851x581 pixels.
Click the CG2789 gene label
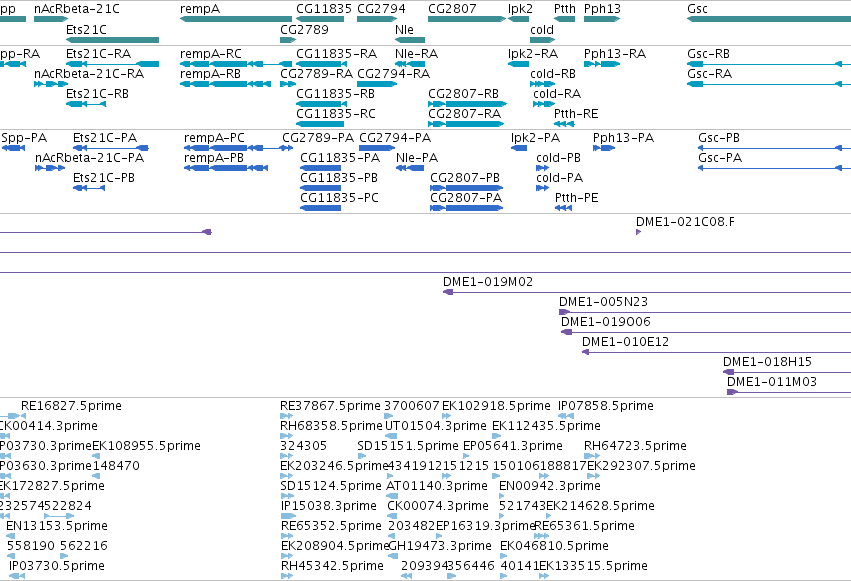coord(304,29)
